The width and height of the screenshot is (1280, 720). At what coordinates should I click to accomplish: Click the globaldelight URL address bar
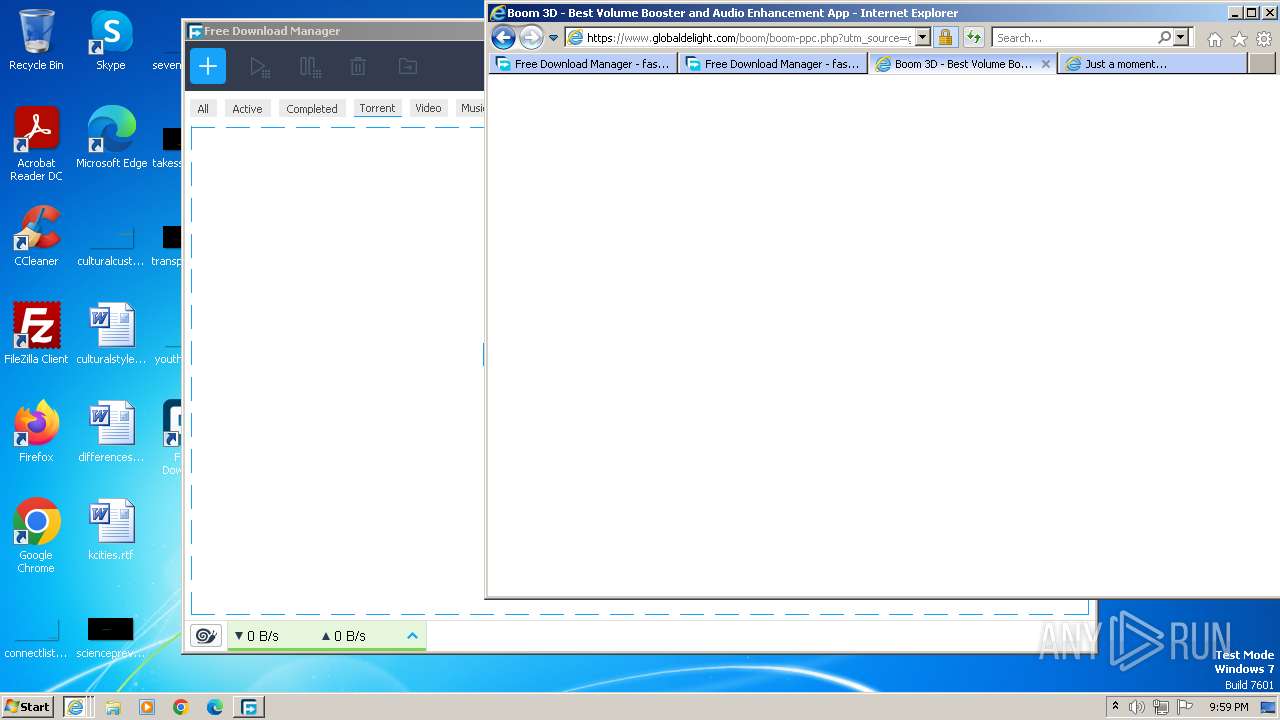click(748, 38)
